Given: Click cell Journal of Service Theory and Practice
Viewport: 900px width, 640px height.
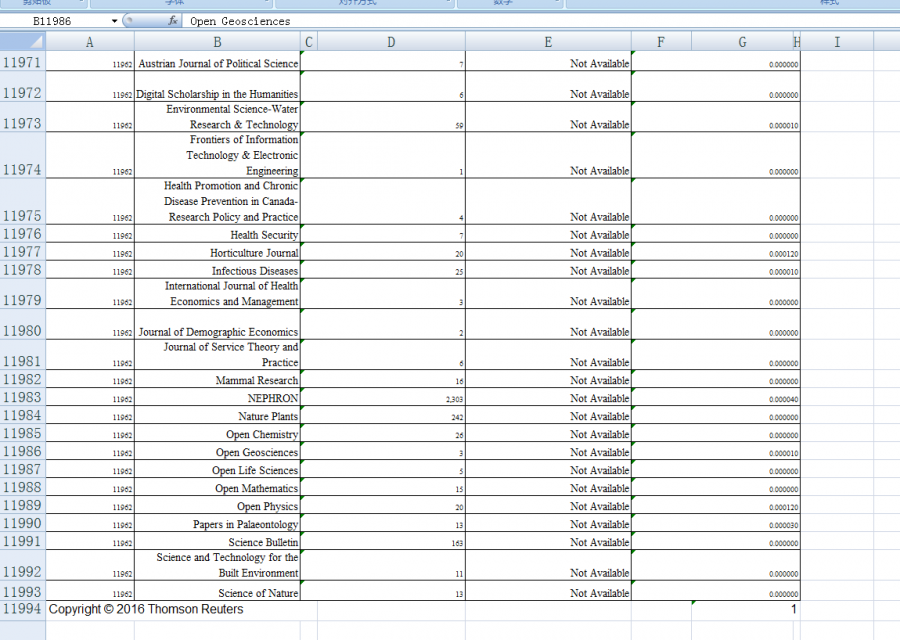Looking at the screenshot, I should pos(218,355).
